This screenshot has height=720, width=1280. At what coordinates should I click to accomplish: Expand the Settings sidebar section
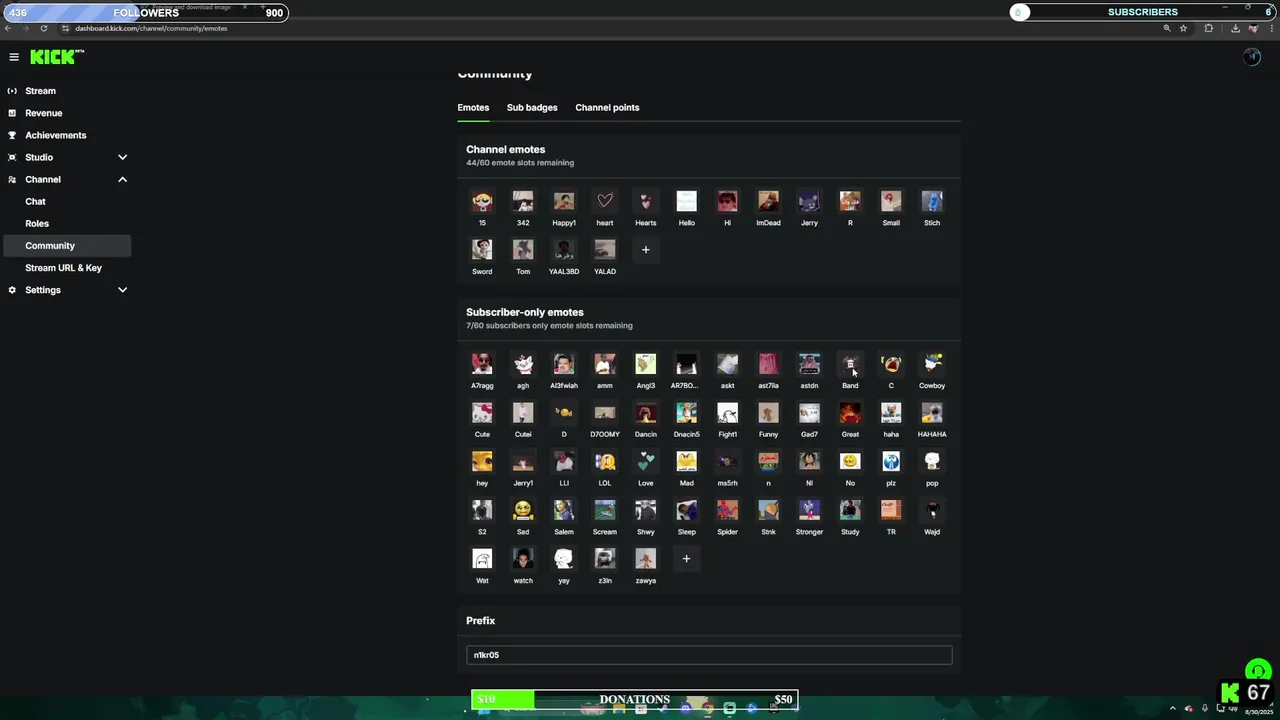point(122,290)
